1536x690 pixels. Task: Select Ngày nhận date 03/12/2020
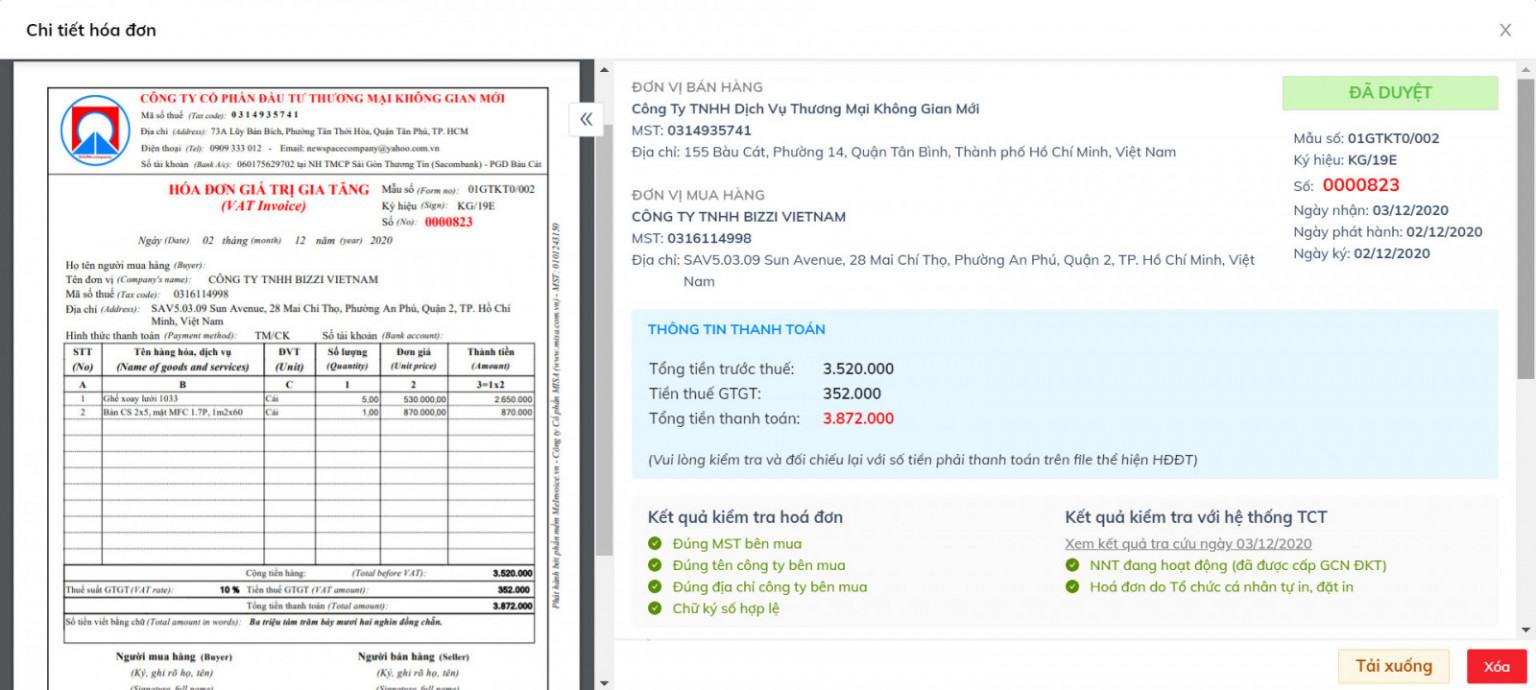click(x=1410, y=211)
